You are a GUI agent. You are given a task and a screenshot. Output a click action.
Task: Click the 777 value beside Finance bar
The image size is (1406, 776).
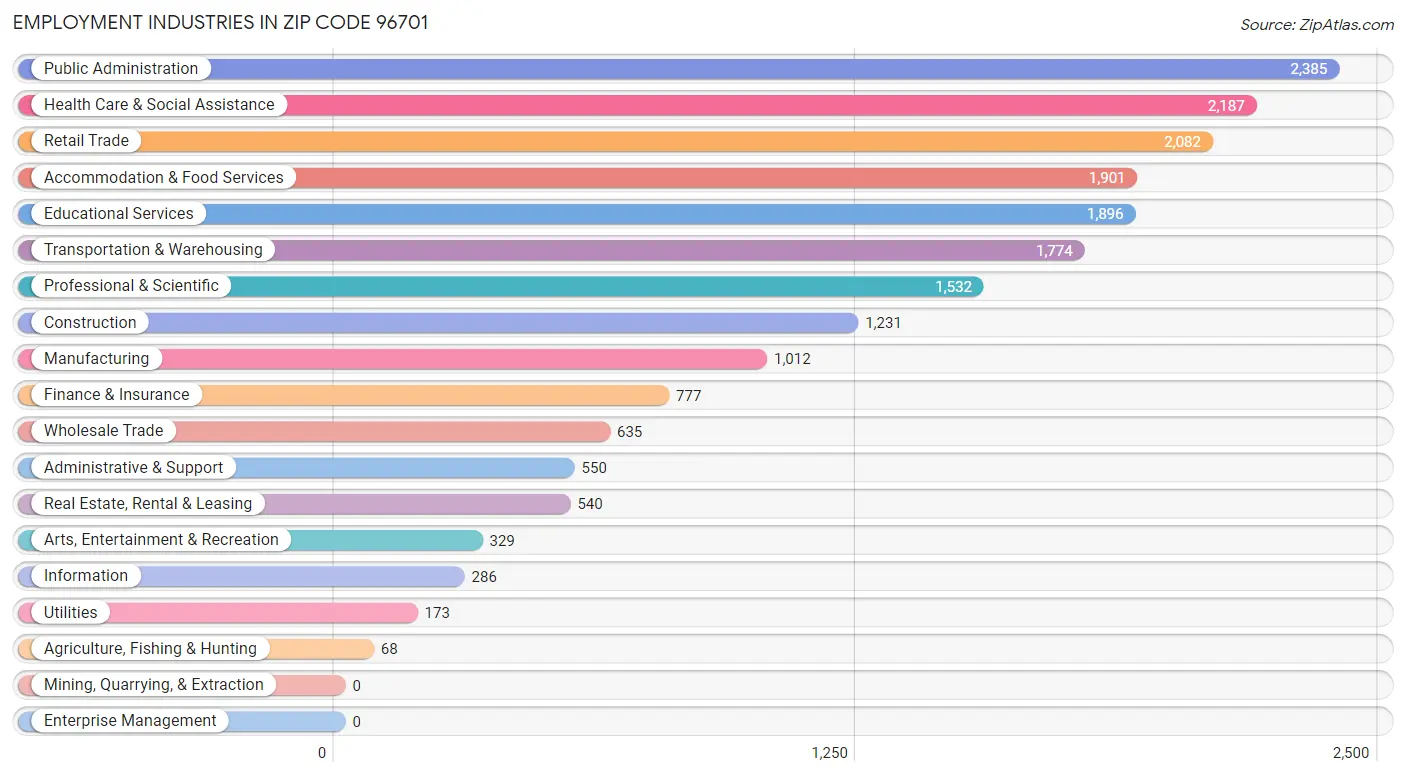689,396
